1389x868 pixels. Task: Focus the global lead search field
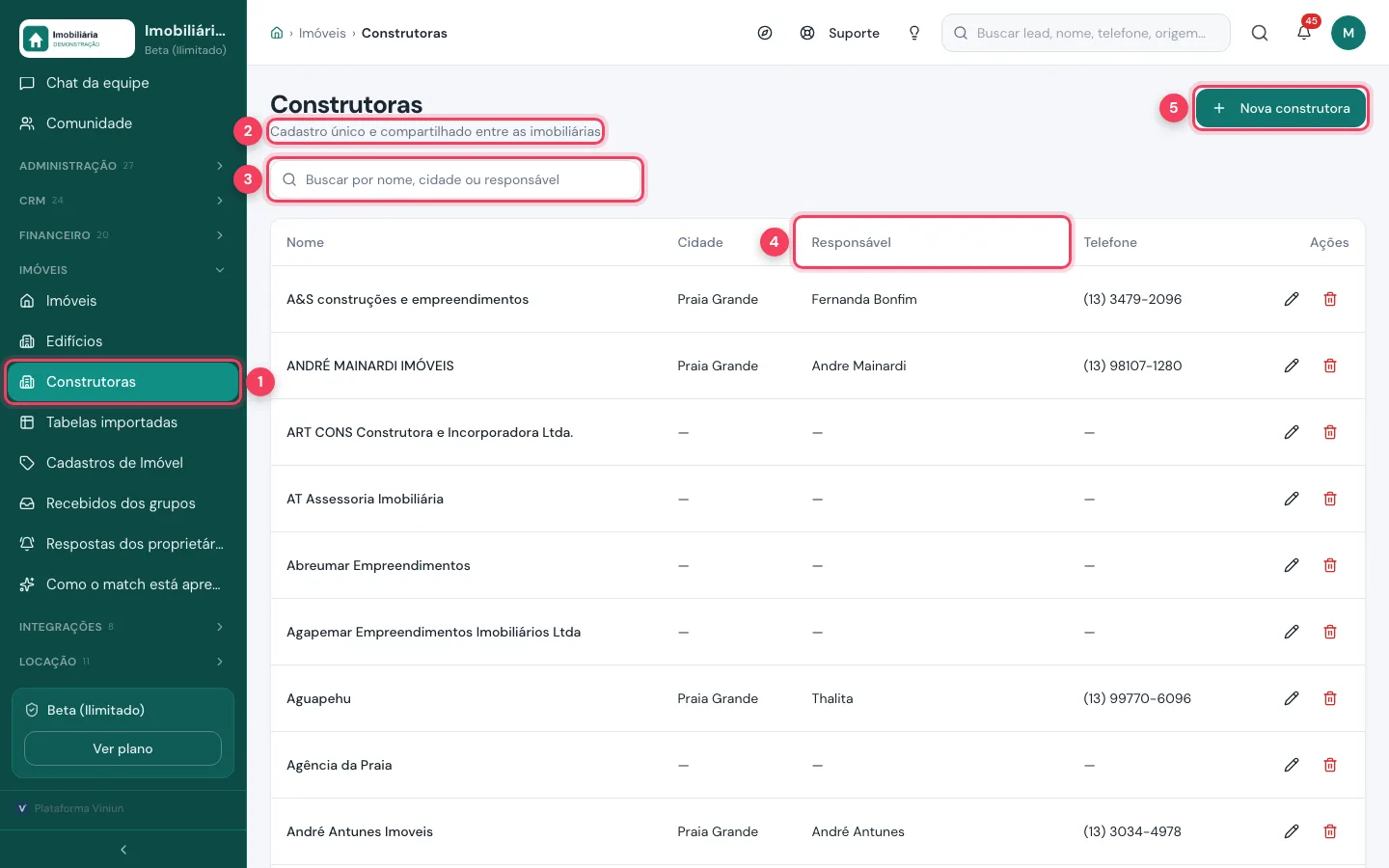[1086, 33]
